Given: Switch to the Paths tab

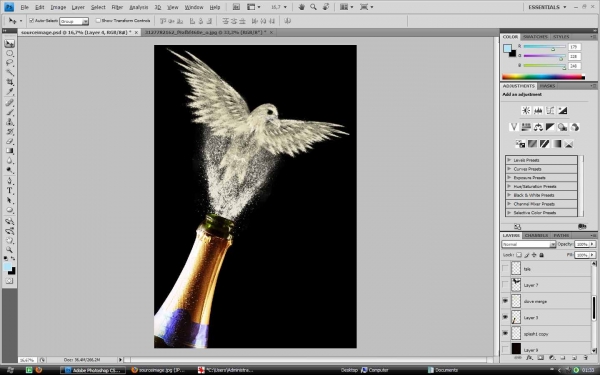Looking at the screenshot, I should coord(561,235).
